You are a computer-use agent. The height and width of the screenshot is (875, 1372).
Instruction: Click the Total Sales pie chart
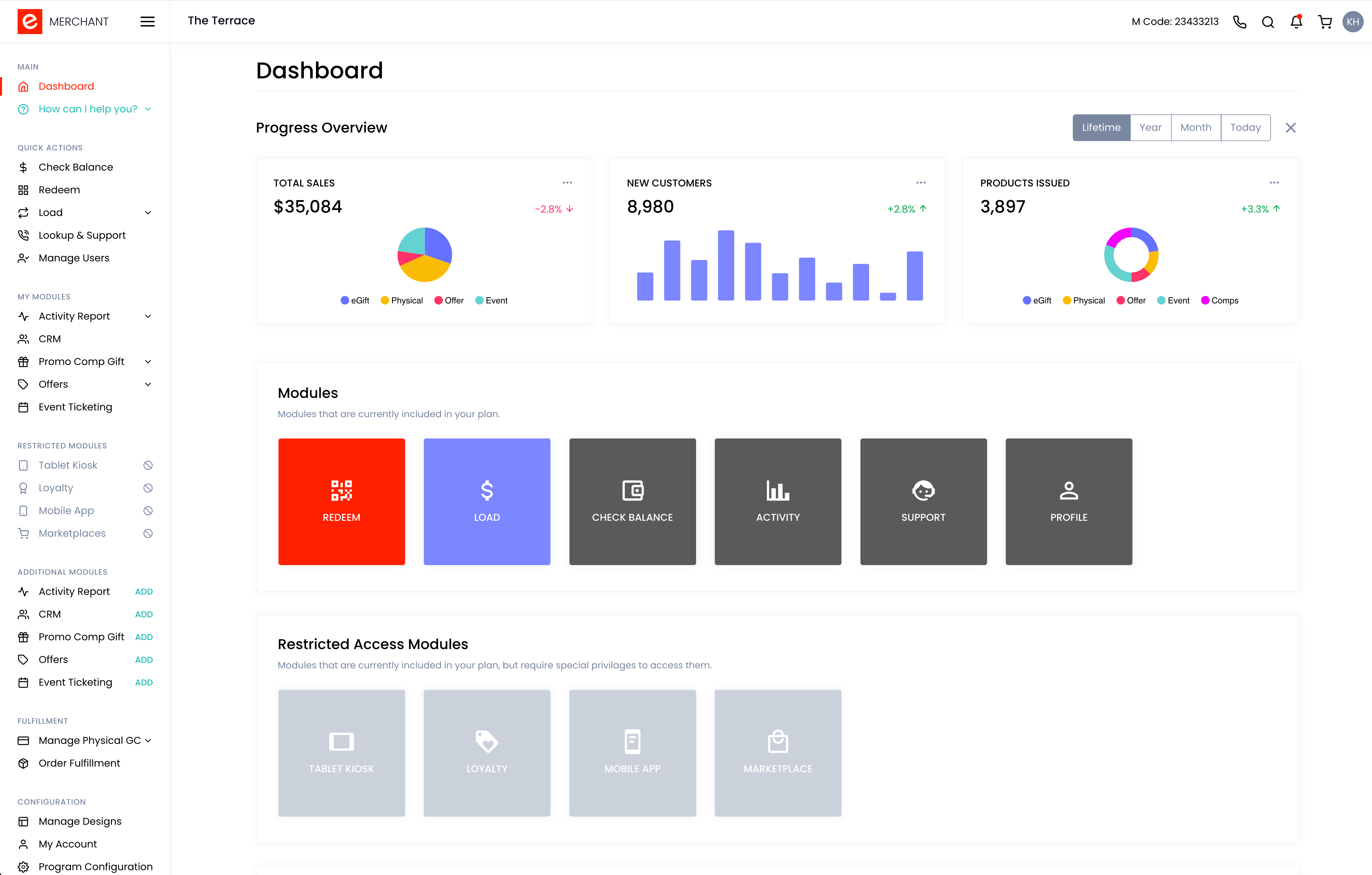click(x=424, y=255)
